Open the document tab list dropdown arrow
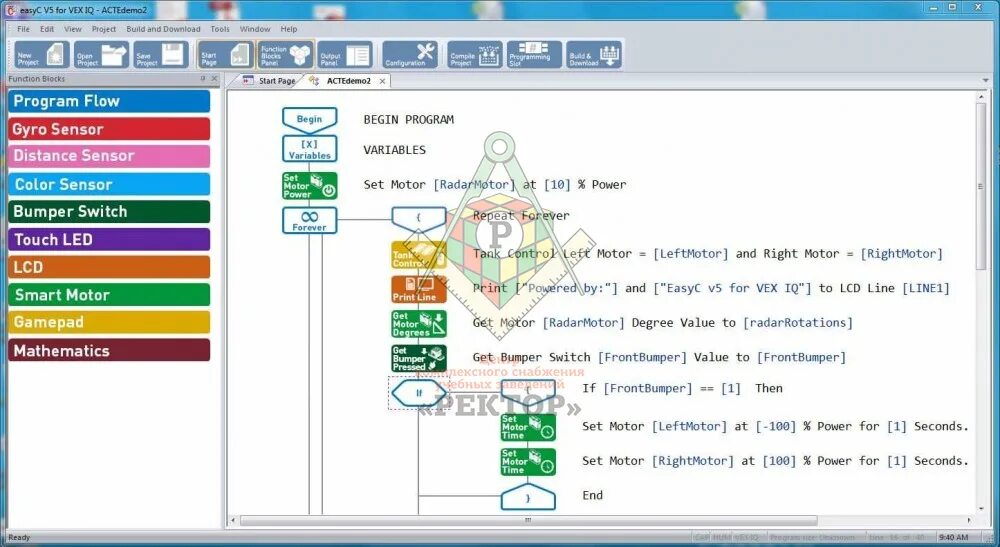 (x=985, y=81)
